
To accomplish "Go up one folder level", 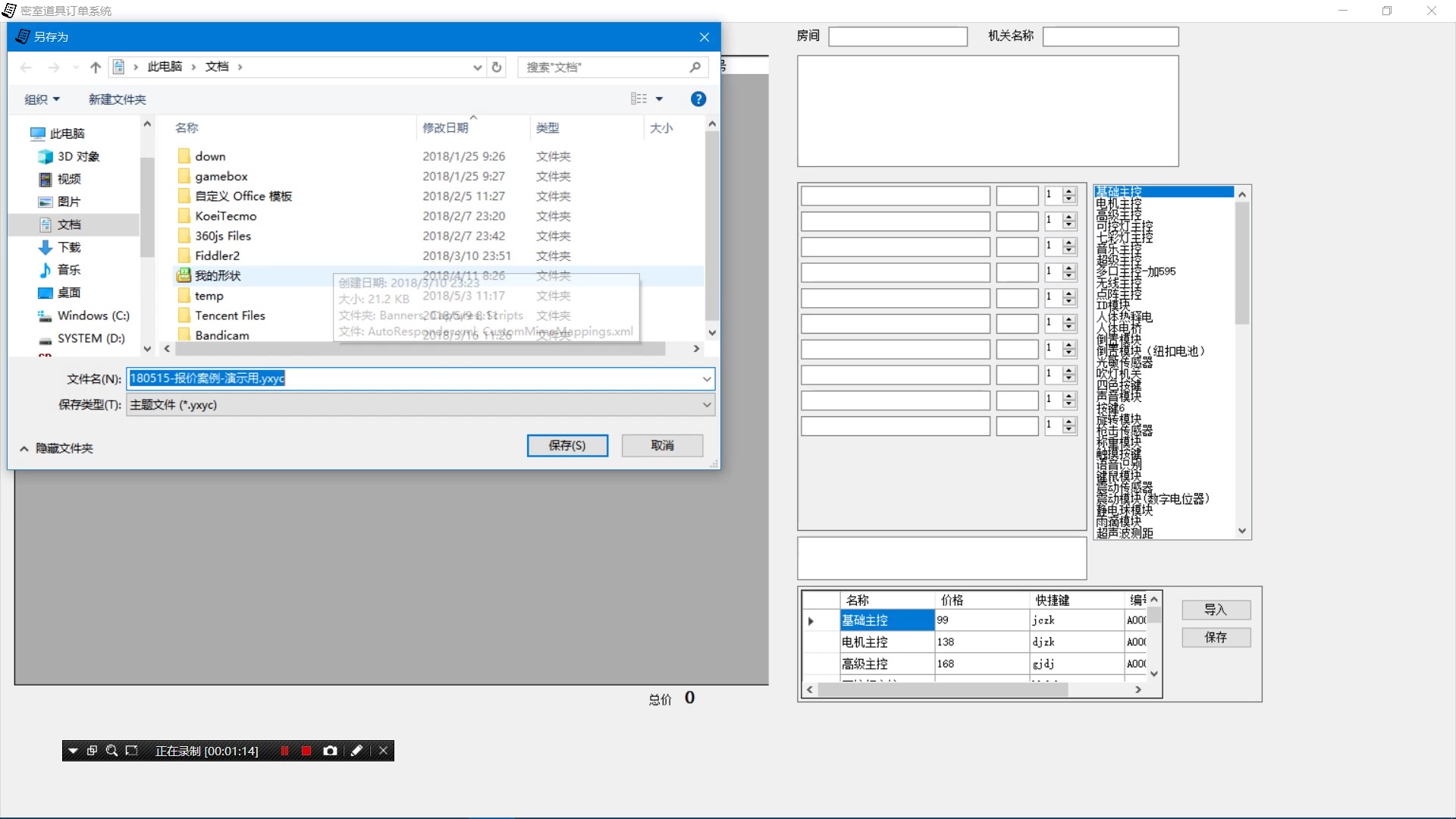I will (96, 67).
